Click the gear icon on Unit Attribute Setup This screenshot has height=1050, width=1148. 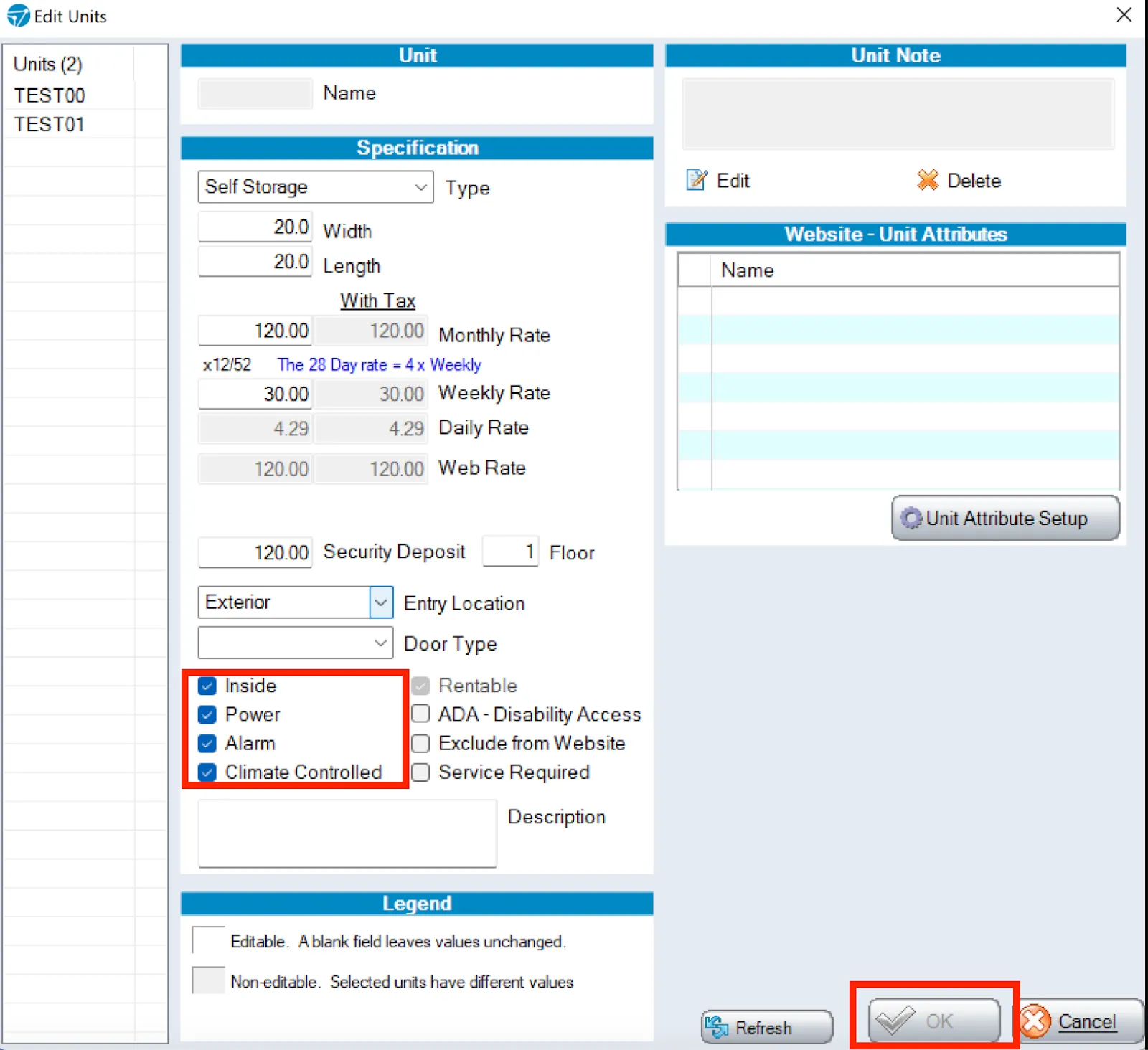pos(911,518)
